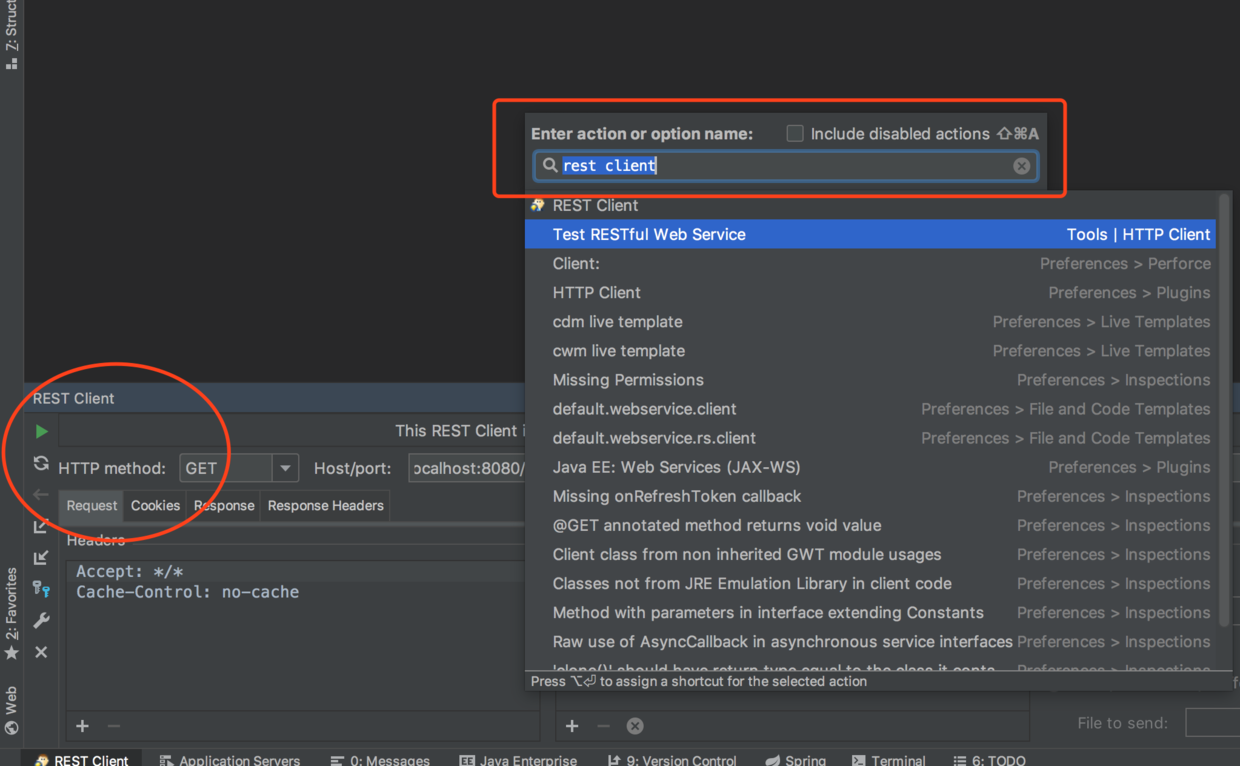Viewport: 1240px width, 766px height.
Task: Enable the Include disabled actions checkbox
Action: [x=795, y=133]
